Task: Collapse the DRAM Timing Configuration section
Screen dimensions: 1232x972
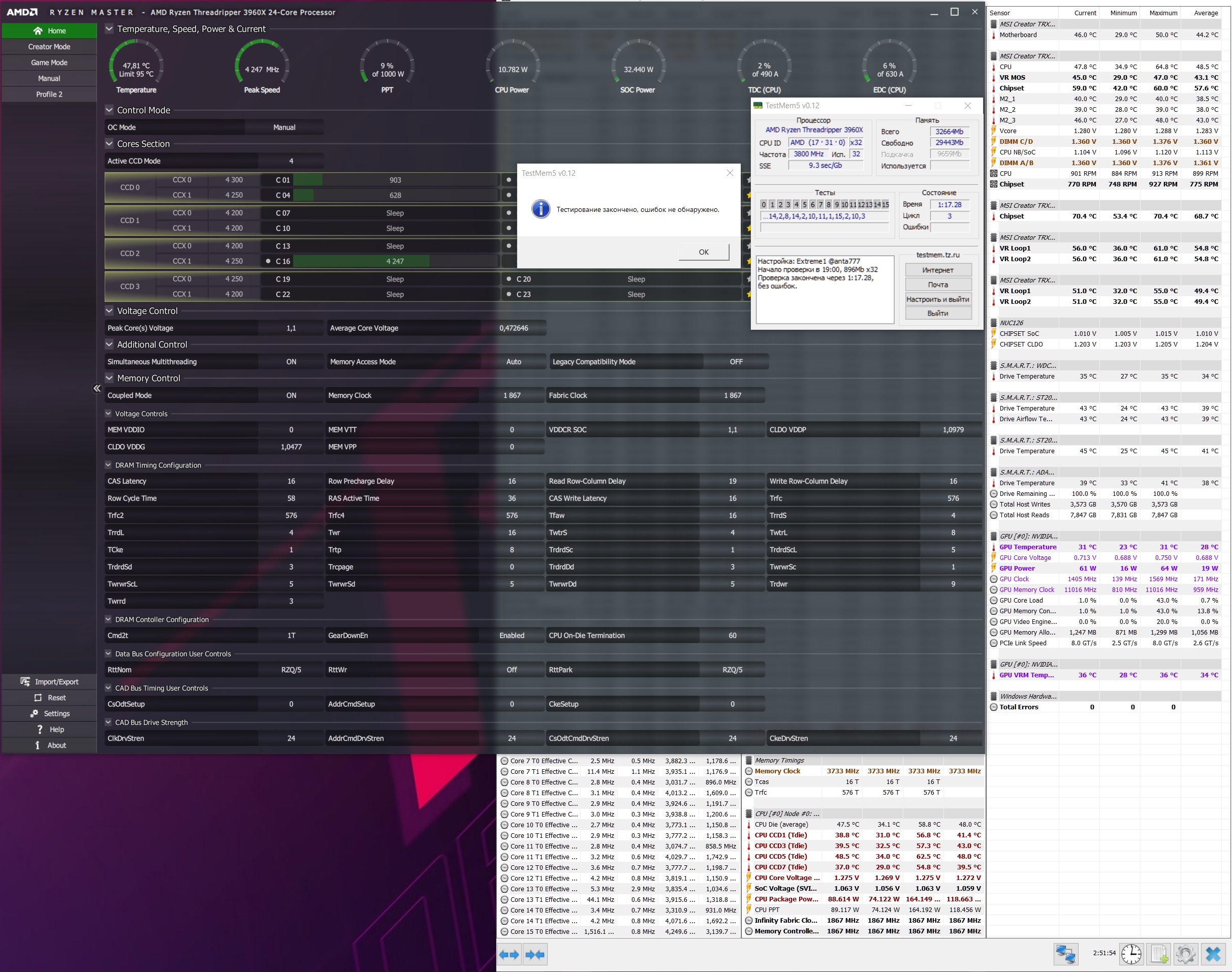Action: tap(108, 465)
